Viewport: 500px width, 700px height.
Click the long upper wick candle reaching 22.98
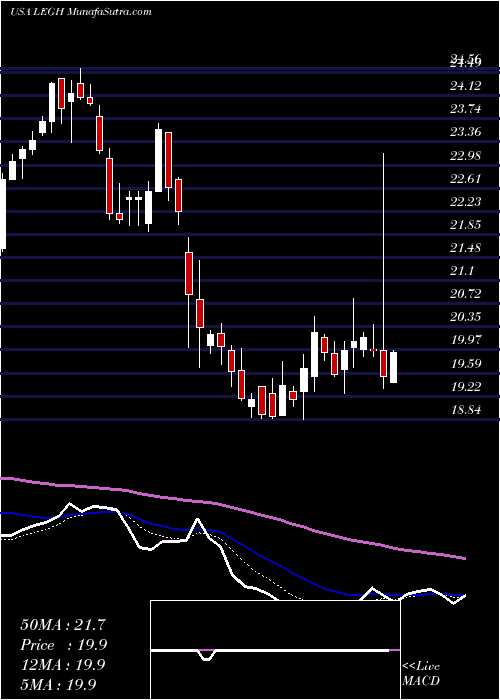click(x=383, y=271)
